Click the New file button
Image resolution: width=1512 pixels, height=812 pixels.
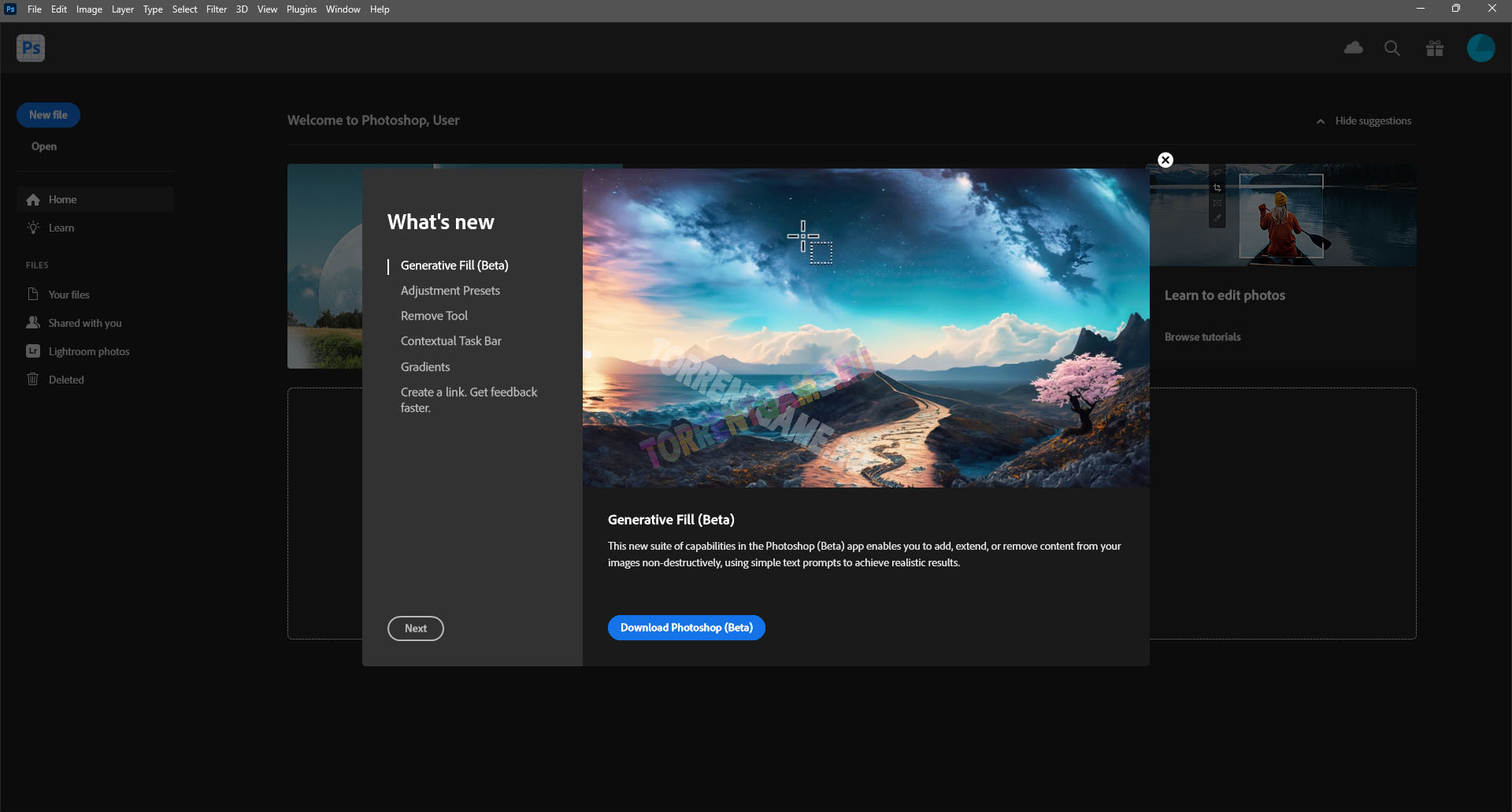pyautogui.click(x=48, y=115)
